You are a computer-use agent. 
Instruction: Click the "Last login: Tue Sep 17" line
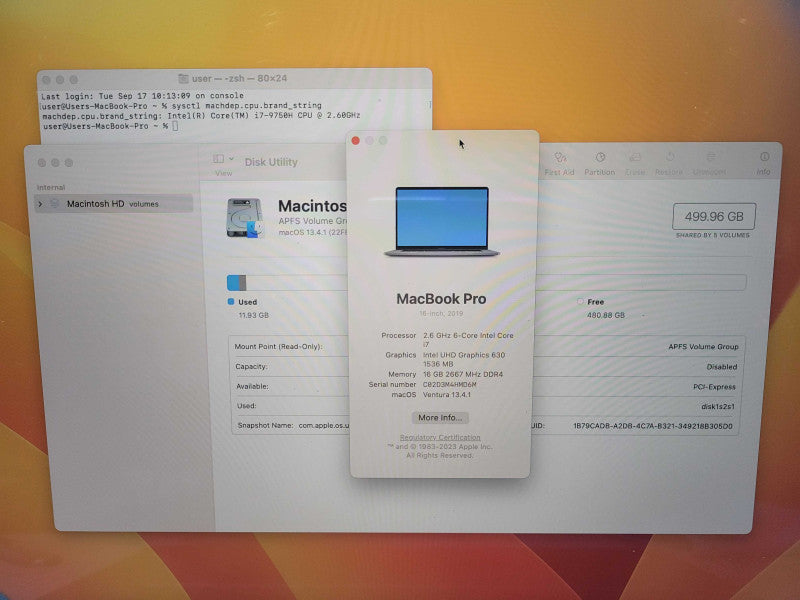(142, 96)
